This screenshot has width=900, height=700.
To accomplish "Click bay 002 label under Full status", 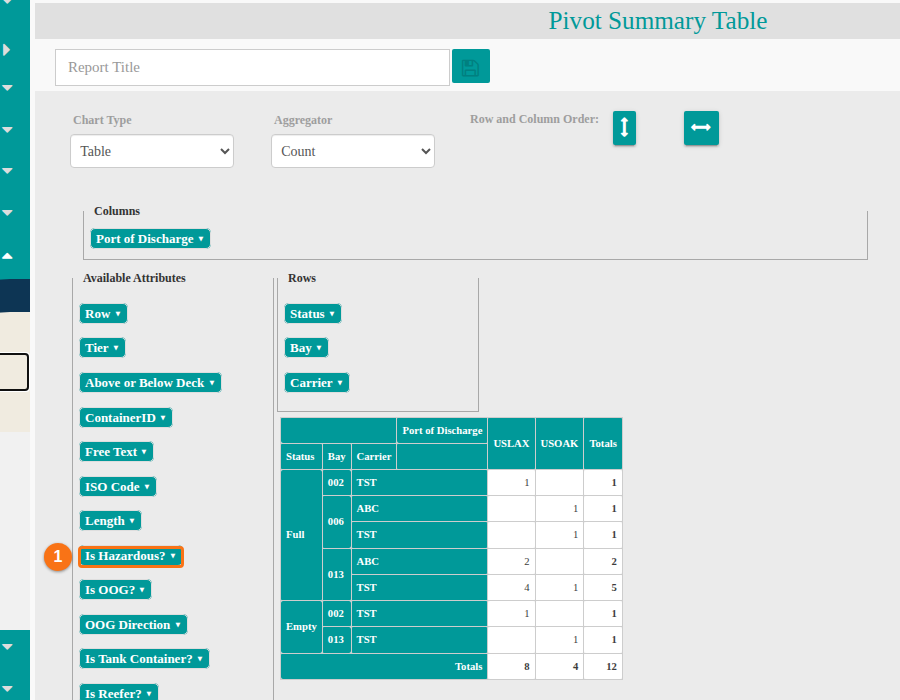I will point(336,483).
